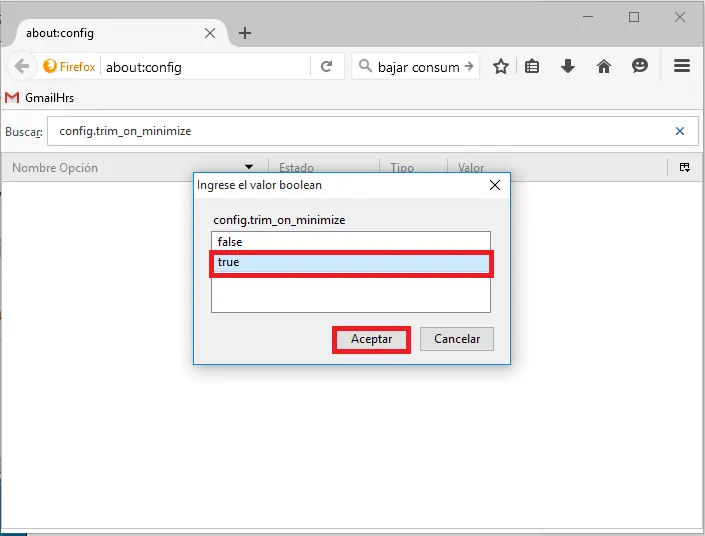Image resolution: width=705 pixels, height=536 pixels.
Task: Bookmark this page with the star icon
Action: (x=500, y=67)
